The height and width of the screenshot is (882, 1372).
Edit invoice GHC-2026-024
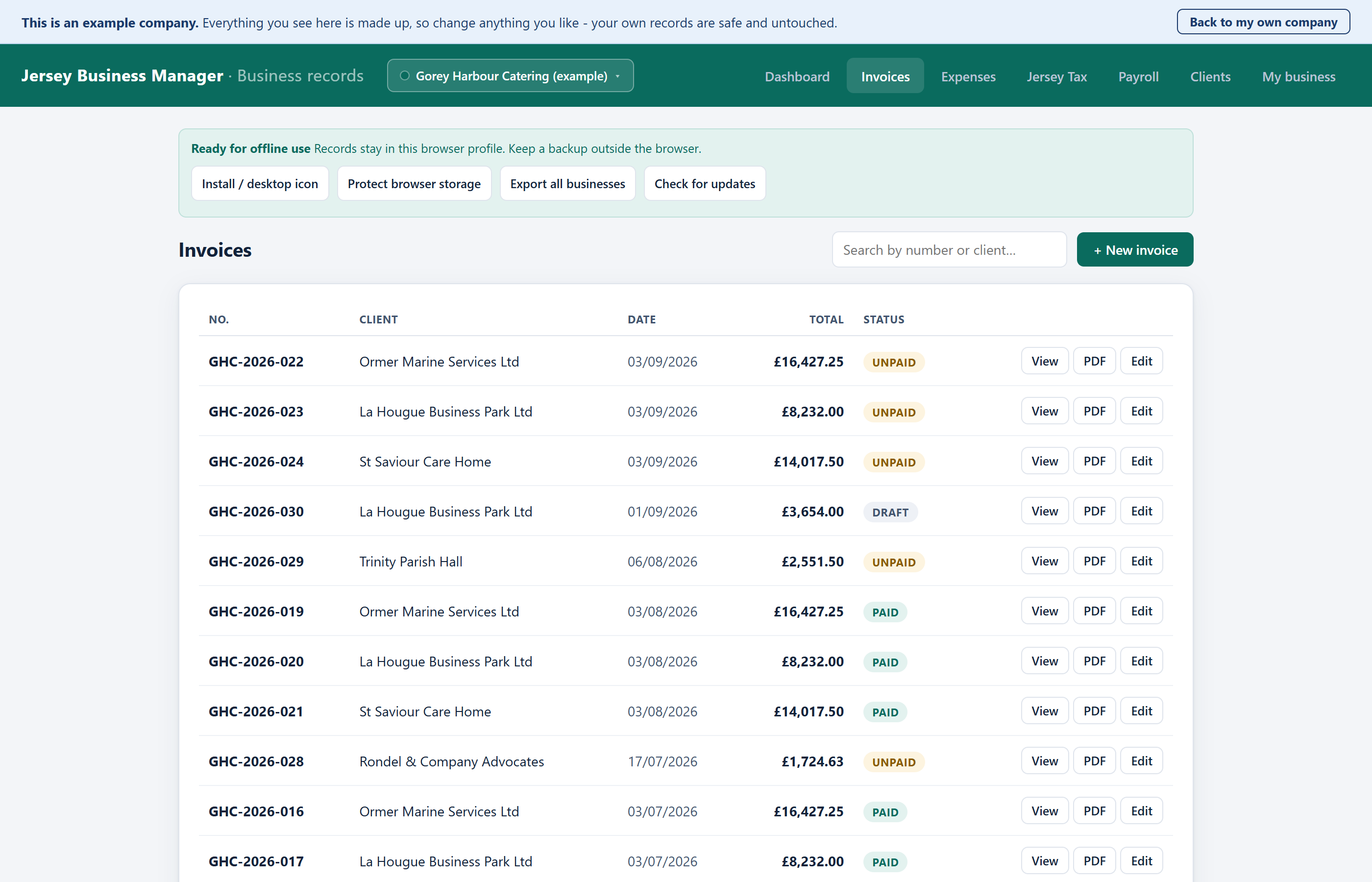point(1141,461)
